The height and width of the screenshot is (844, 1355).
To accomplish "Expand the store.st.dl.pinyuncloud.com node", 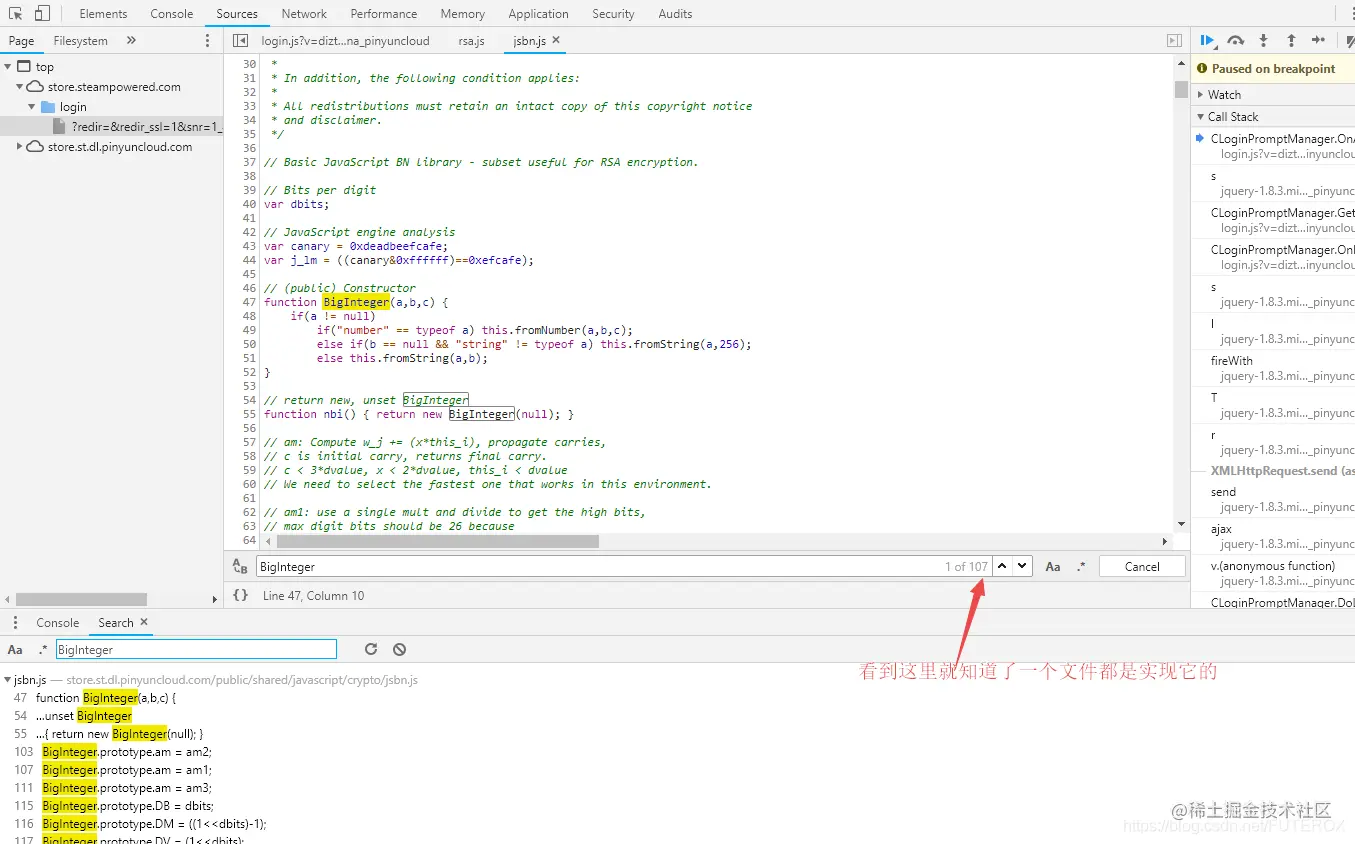I will click(x=20, y=147).
